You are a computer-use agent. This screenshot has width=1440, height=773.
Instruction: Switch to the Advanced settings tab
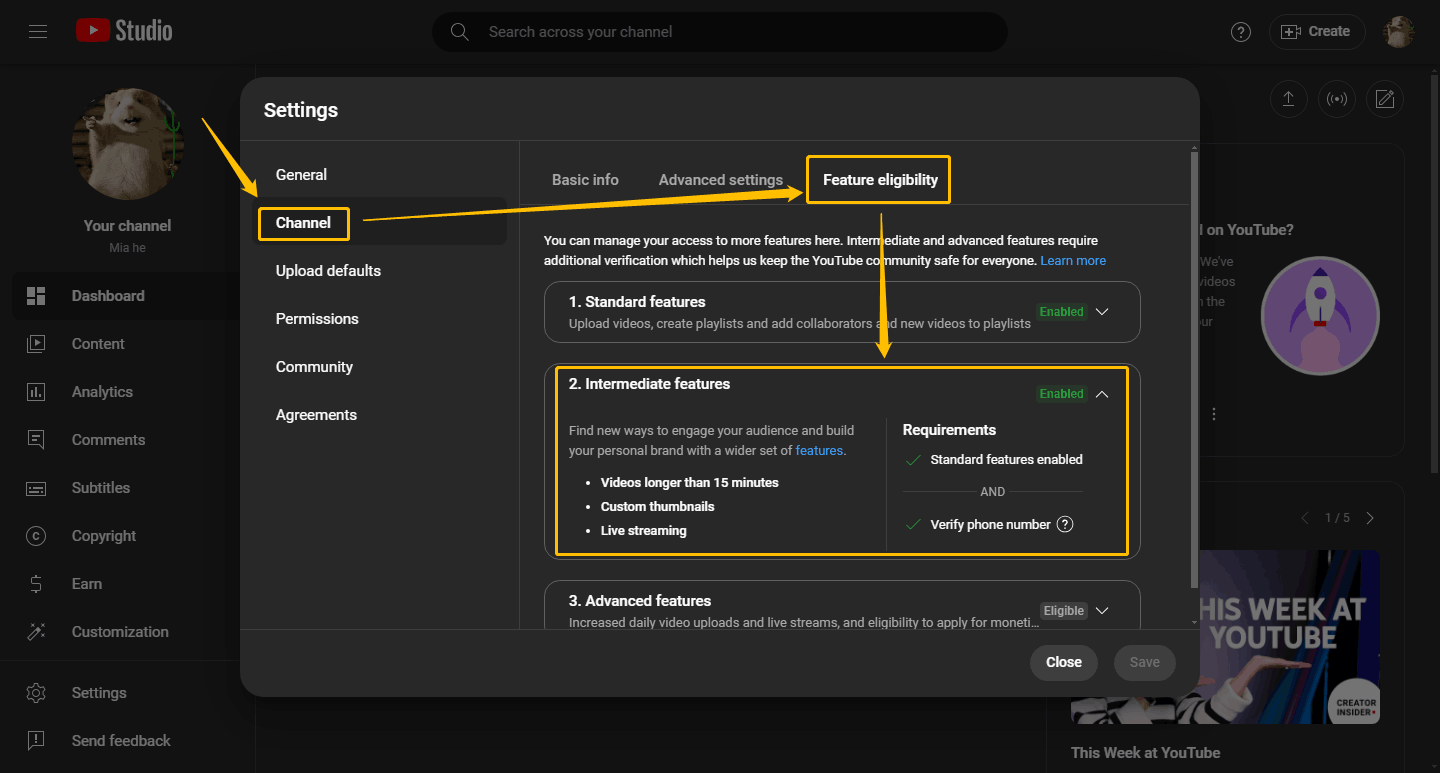tap(721, 180)
